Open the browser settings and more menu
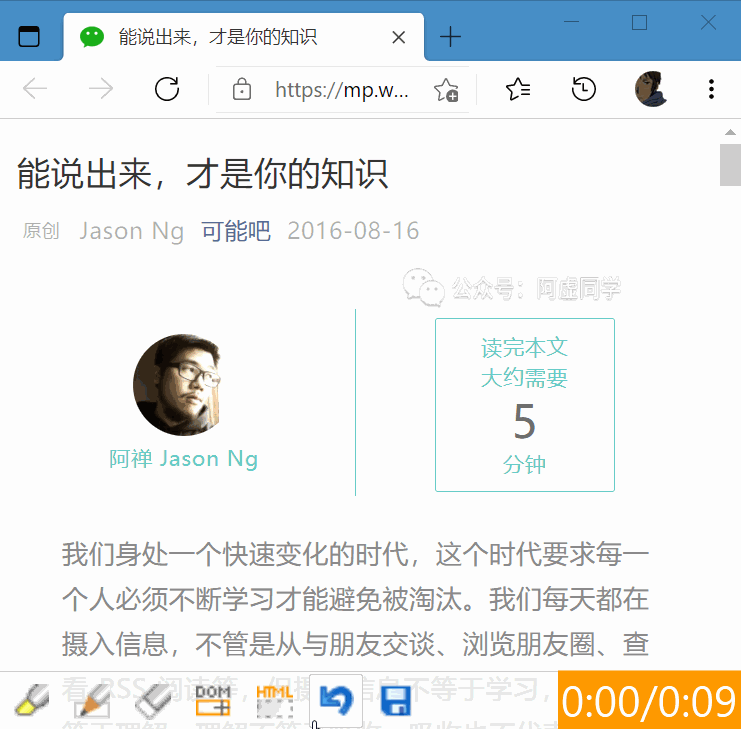 pyautogui.click(x=711, y=89)
